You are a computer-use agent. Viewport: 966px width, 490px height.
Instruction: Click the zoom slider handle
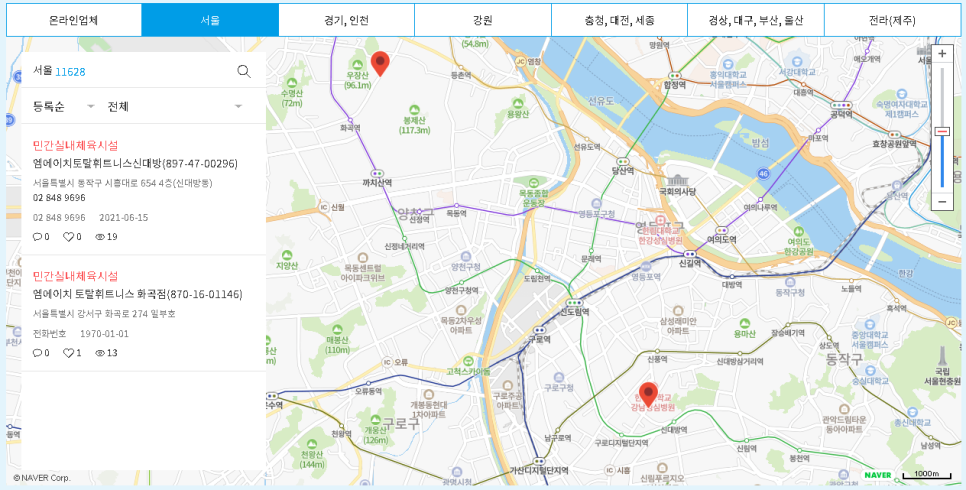pos(942,131)
